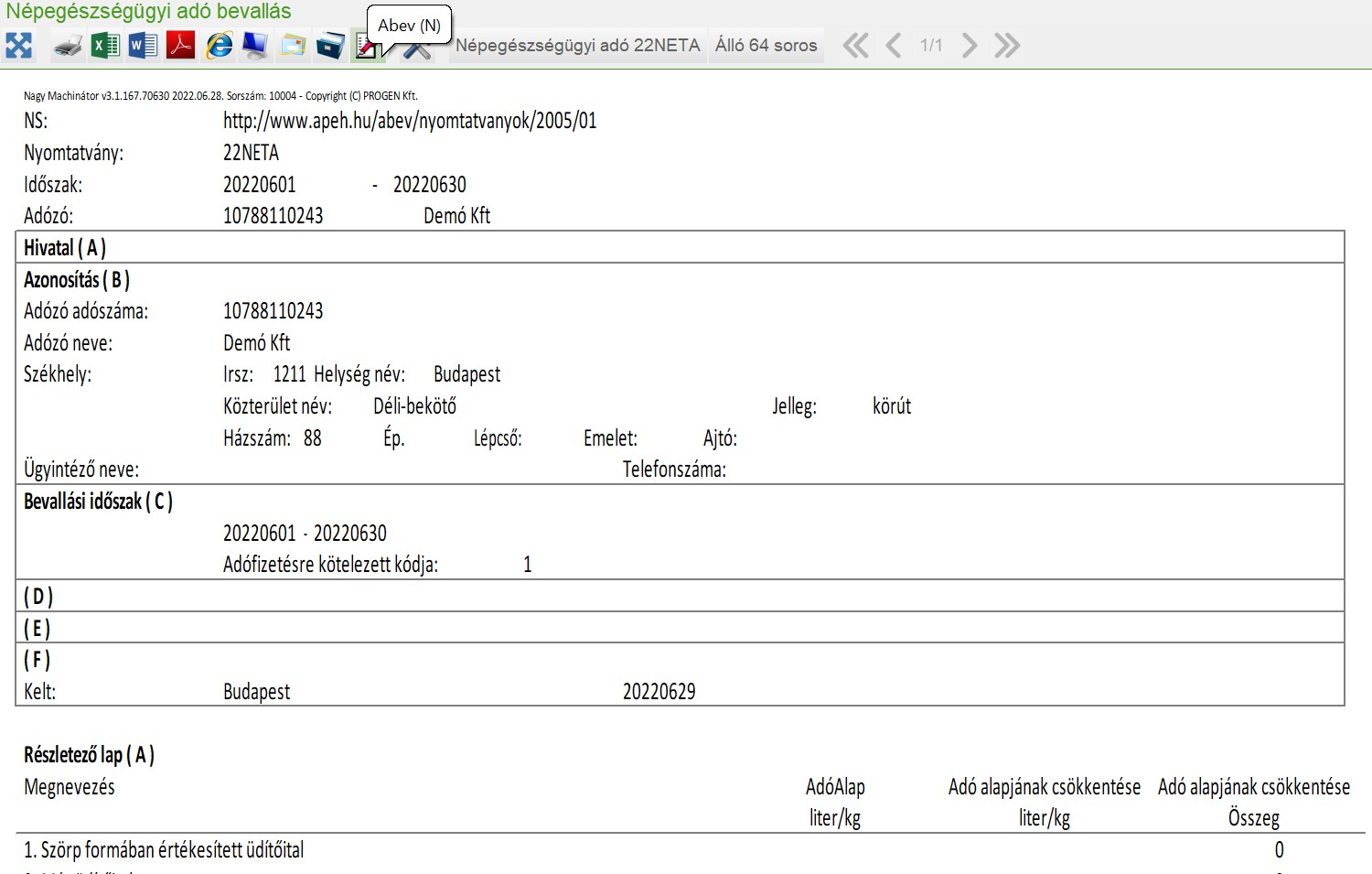Export the report to Excel

click(x=105, y=45)
